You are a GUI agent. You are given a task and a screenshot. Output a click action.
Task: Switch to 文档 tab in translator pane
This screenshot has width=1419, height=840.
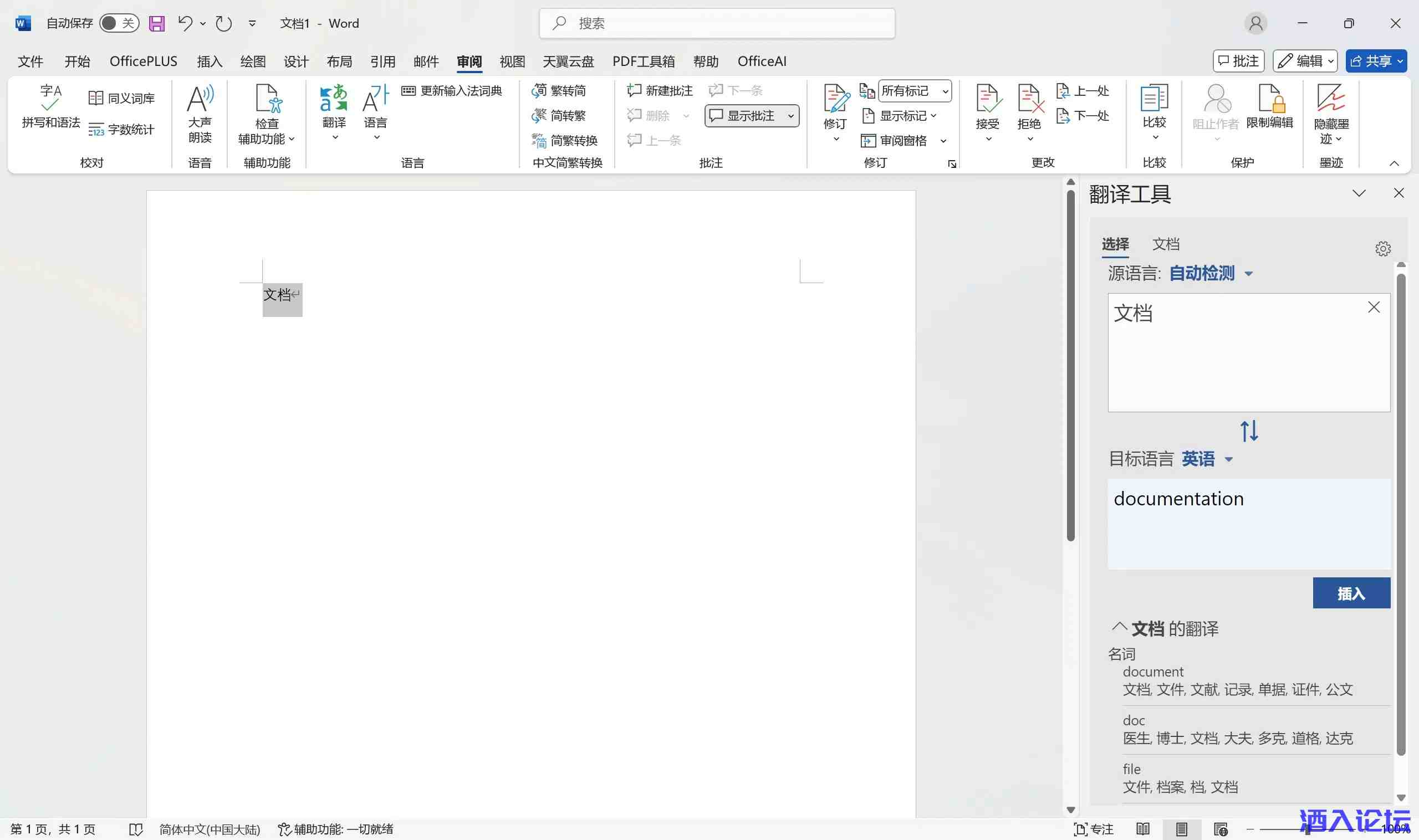tap(1165, 244)
